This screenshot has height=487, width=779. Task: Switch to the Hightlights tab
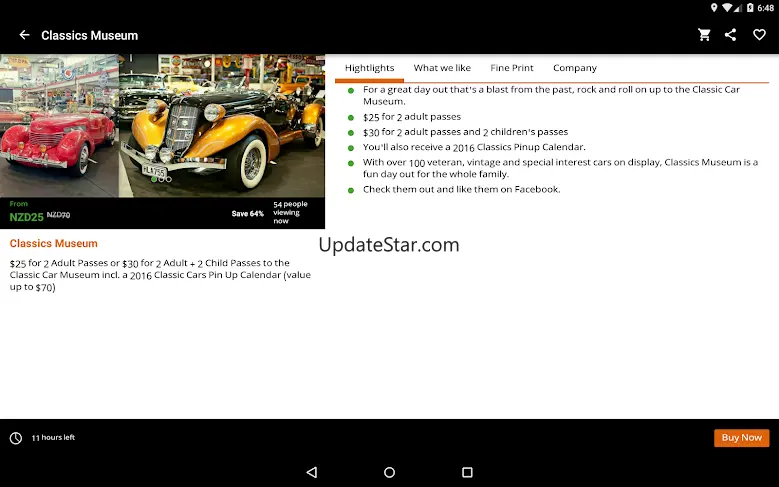(369, 68)
